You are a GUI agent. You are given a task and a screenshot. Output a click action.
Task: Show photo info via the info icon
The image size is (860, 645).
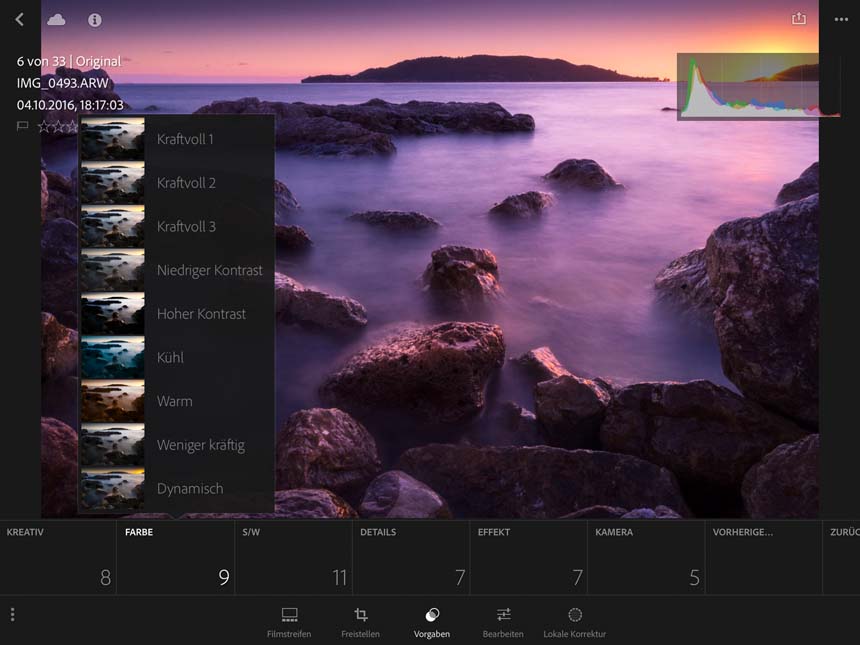click(95, 20)
